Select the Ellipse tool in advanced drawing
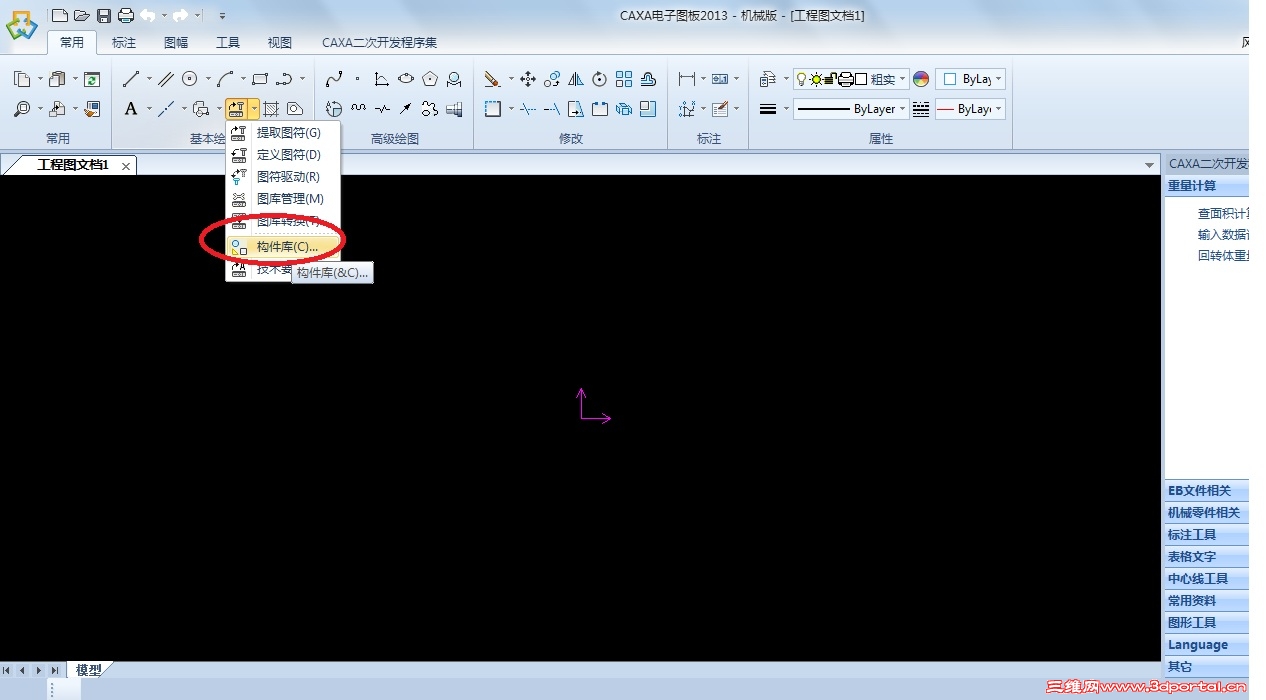The width and height of the screenshot is (1266, 700). (406, 79)
